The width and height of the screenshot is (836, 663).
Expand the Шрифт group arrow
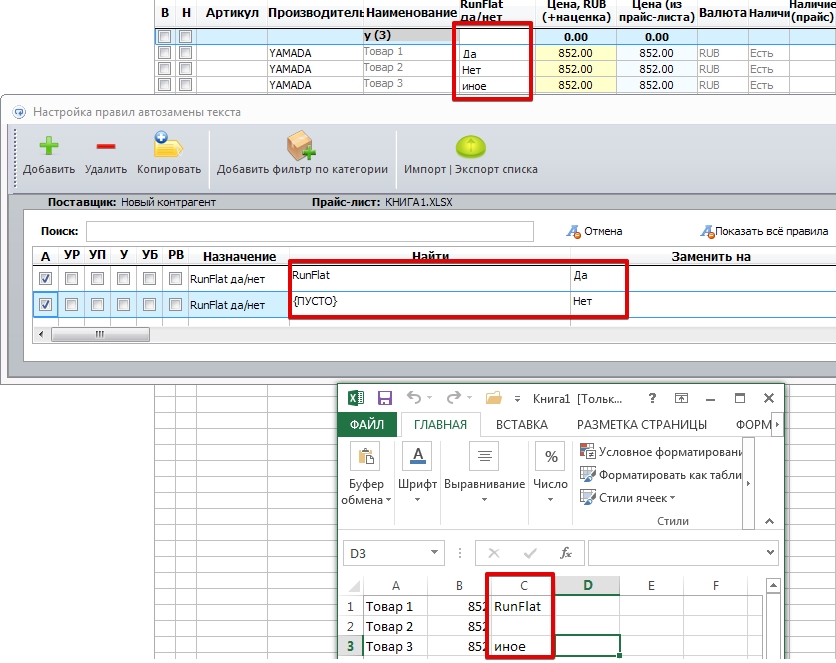(417, 500)
